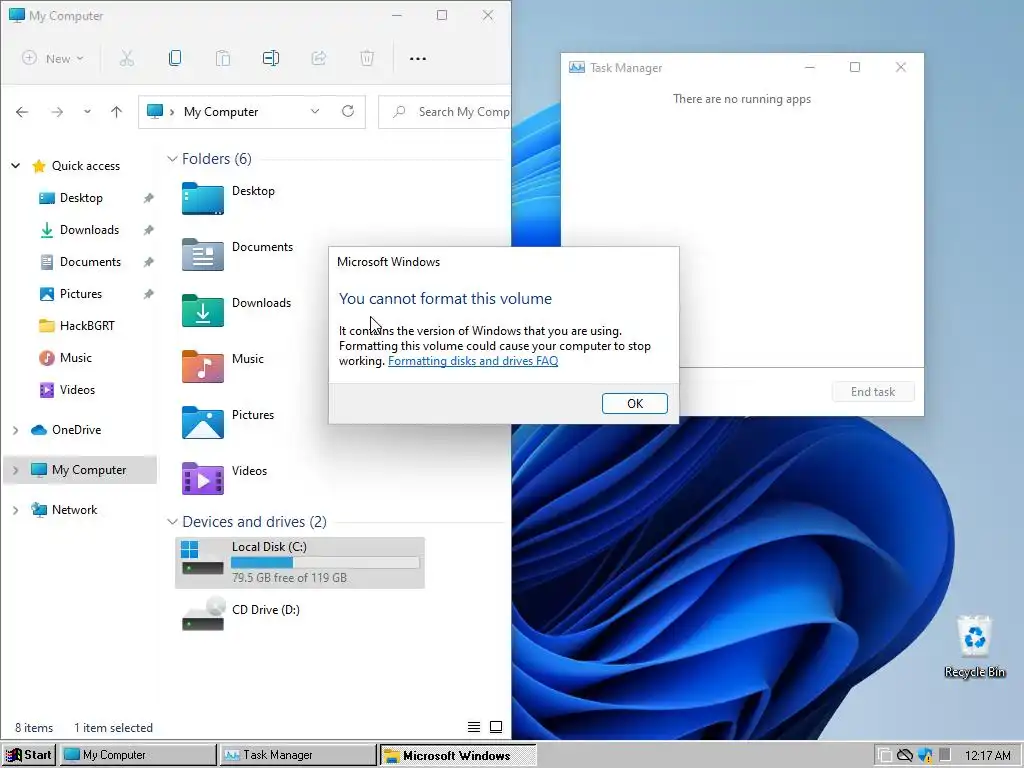Click the Copy icon in Explorer toolbar
The image size is (1024, 768).
(175, 58)
